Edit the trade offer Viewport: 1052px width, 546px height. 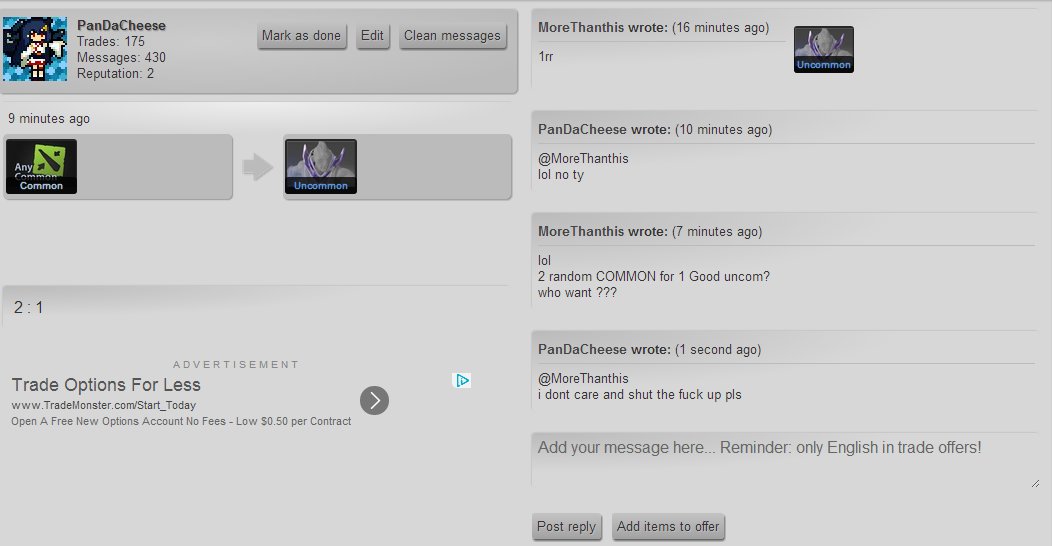pos(372,36)
